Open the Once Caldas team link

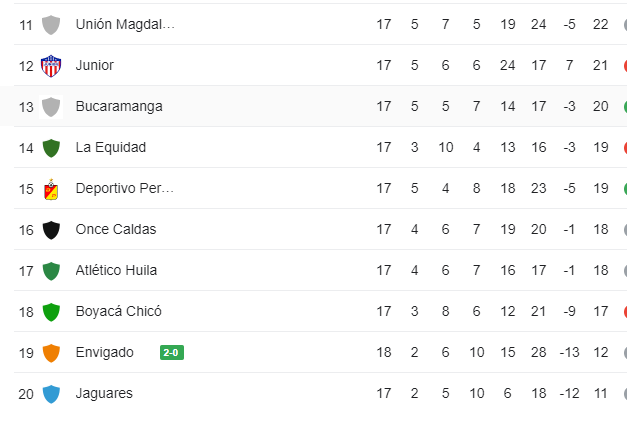(x=116, y=229)
